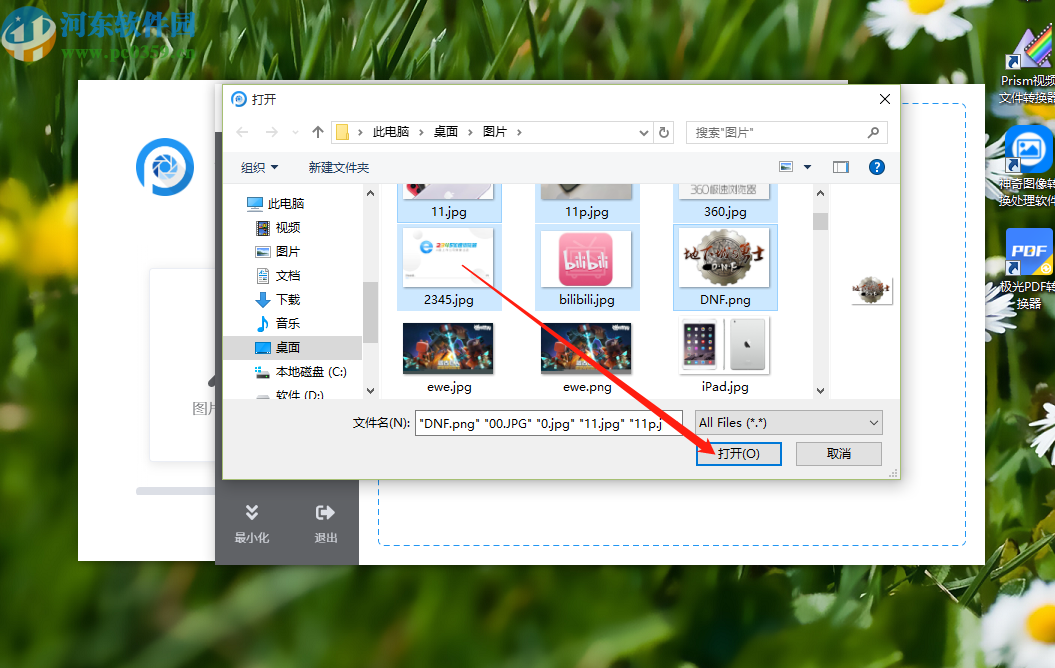Click the search magnifier icon

[x=873, y=133]
